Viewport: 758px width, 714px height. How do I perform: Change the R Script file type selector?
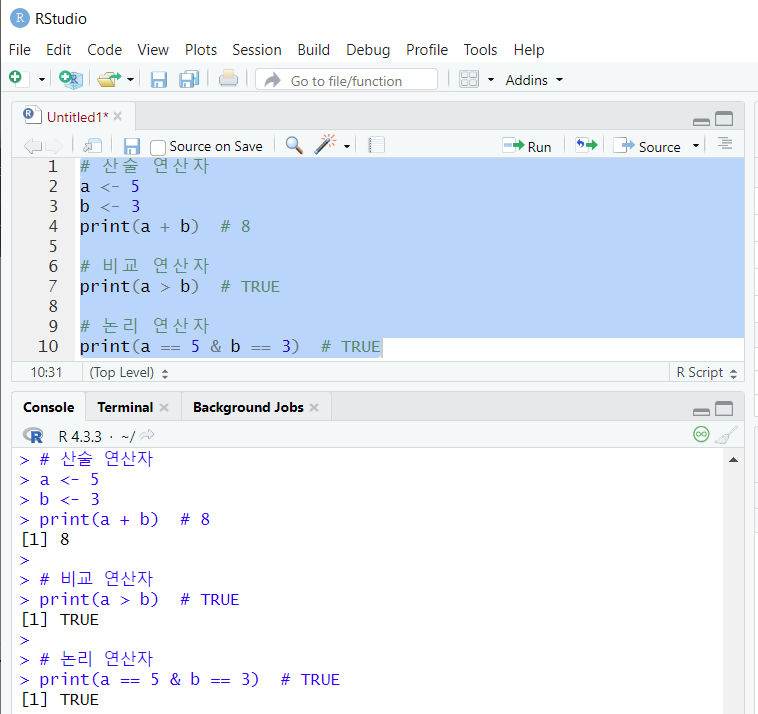[706, 373]
